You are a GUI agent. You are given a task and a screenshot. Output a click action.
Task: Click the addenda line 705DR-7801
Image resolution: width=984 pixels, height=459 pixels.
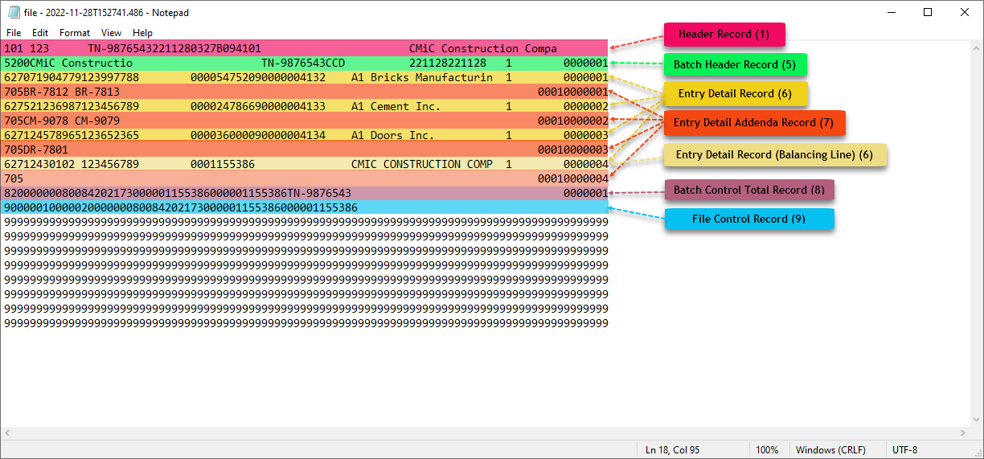(x=304, y=149)
